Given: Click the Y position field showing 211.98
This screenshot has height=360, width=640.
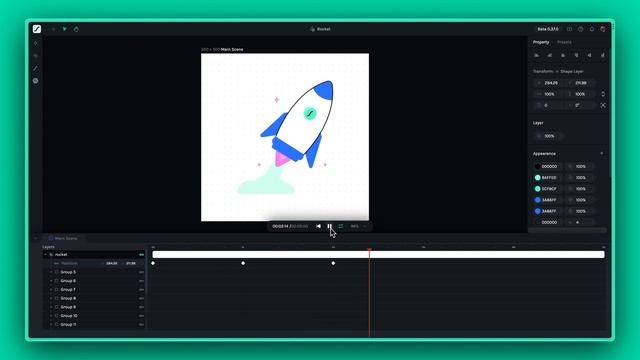Looking at the screenshot, I should click(x=580, y=83).
